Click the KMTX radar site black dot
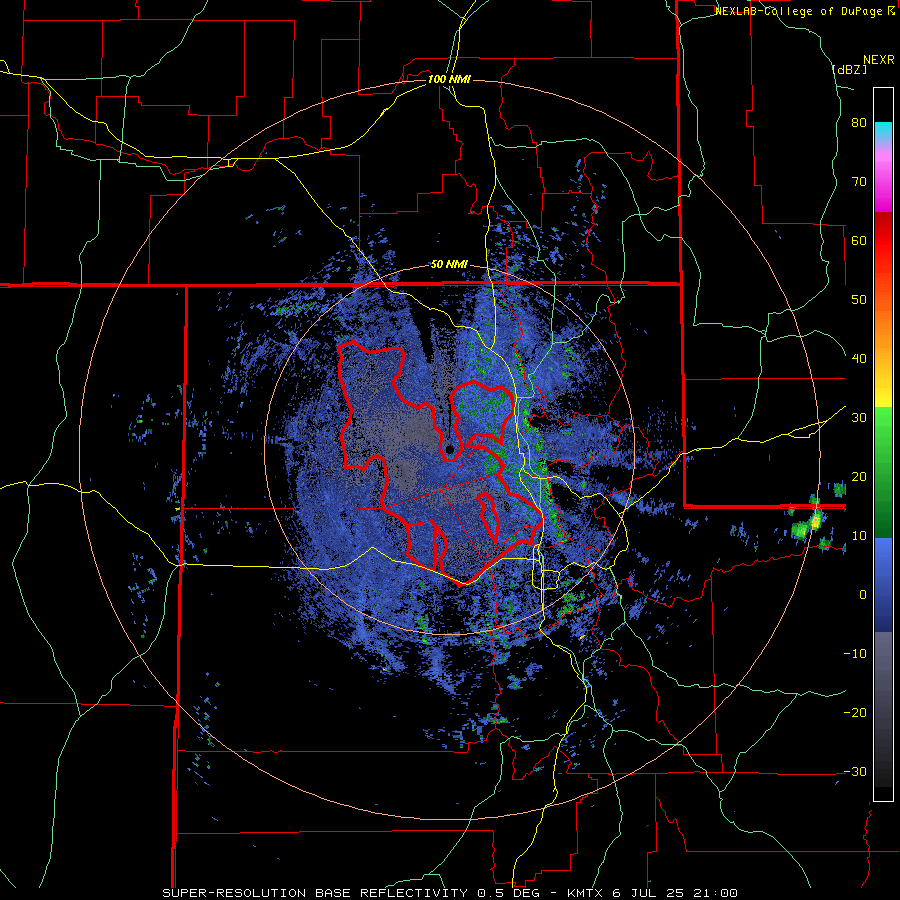This screenshot has width=900, height=900. (x=449, y=449)
